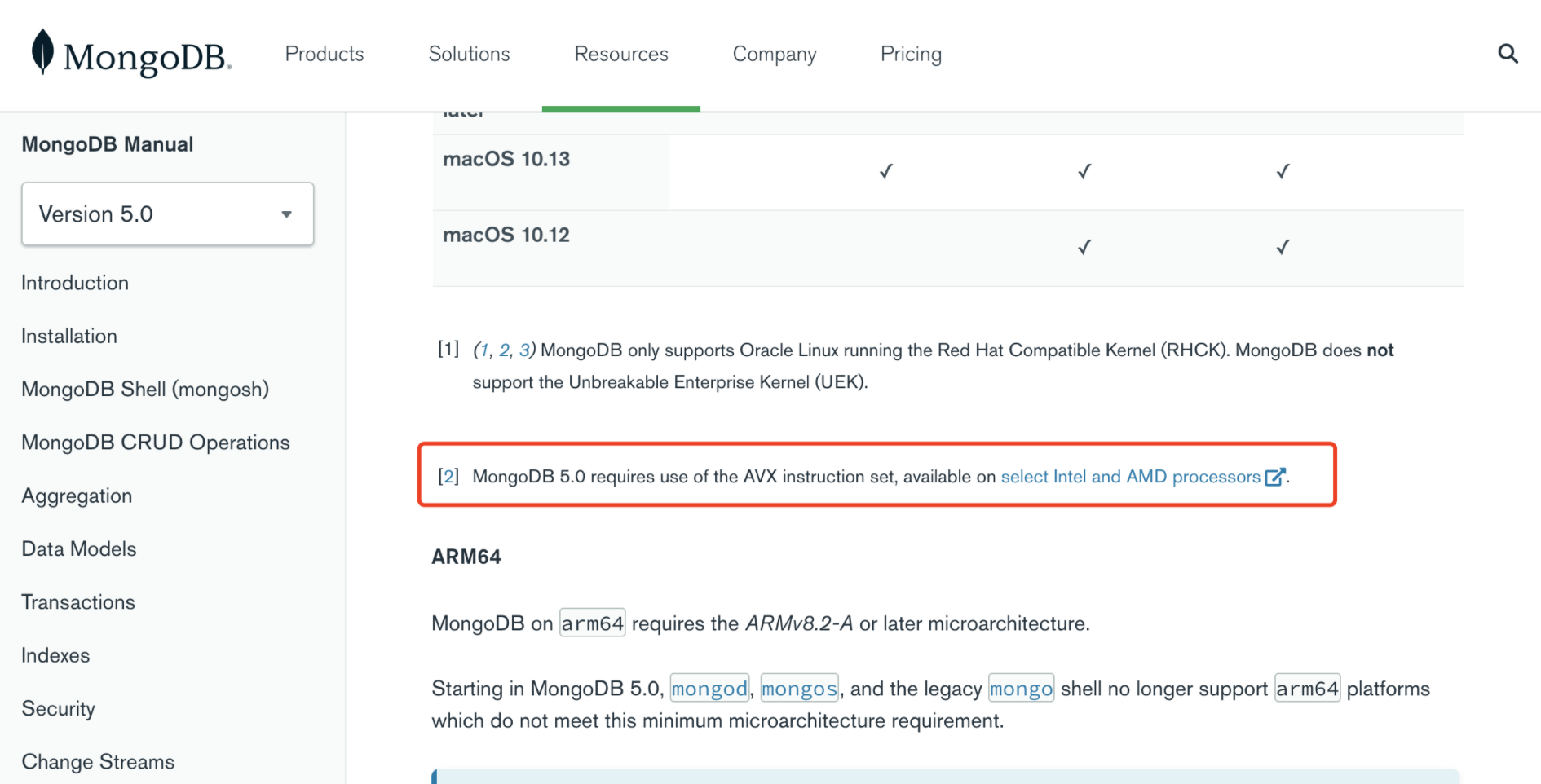Open the Products menu
Image resolution: width=1541 pixels, height=784 pixels.
[x=325, y=54]
